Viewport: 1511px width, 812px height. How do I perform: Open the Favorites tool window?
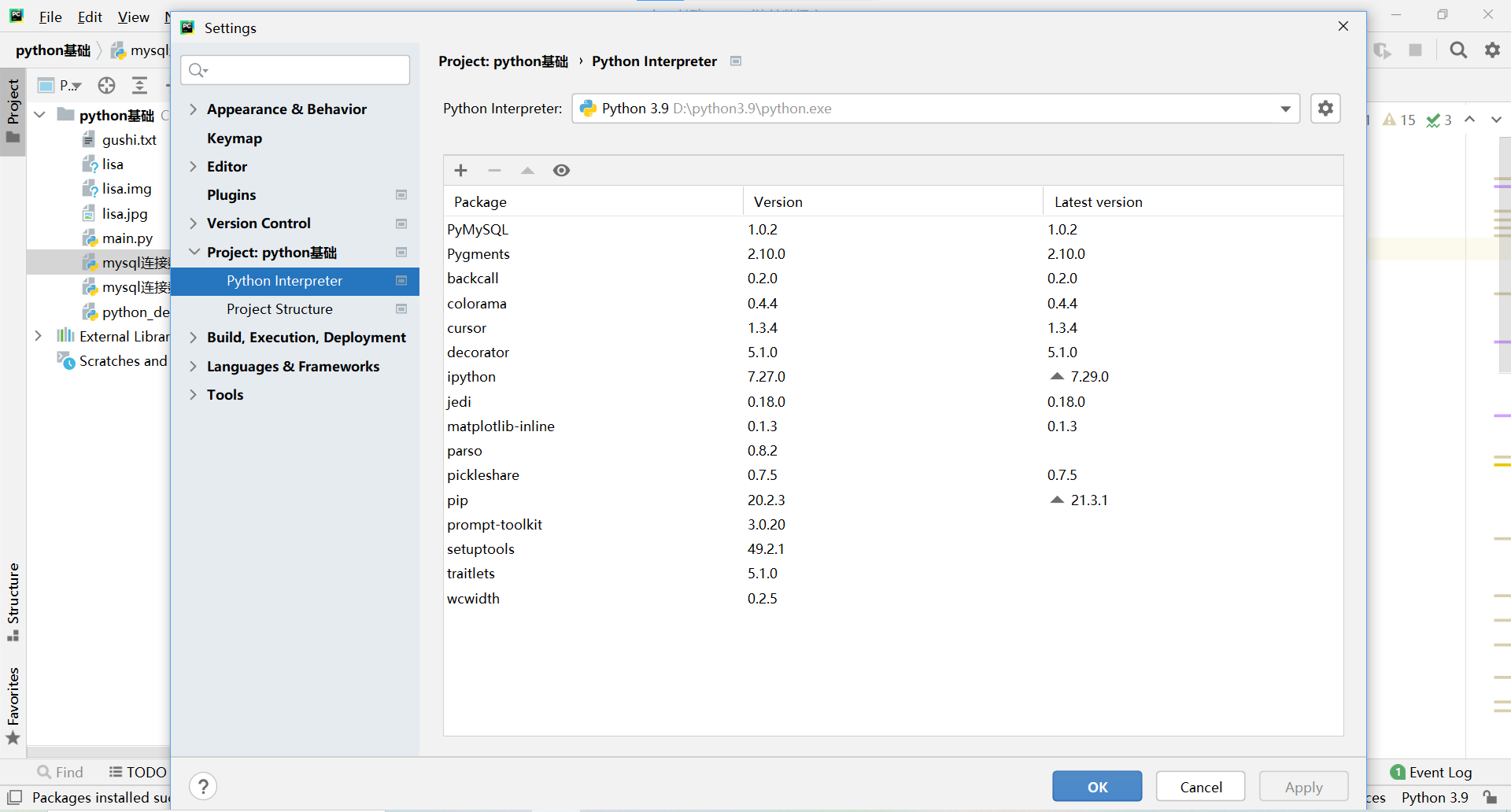[13, 706]
